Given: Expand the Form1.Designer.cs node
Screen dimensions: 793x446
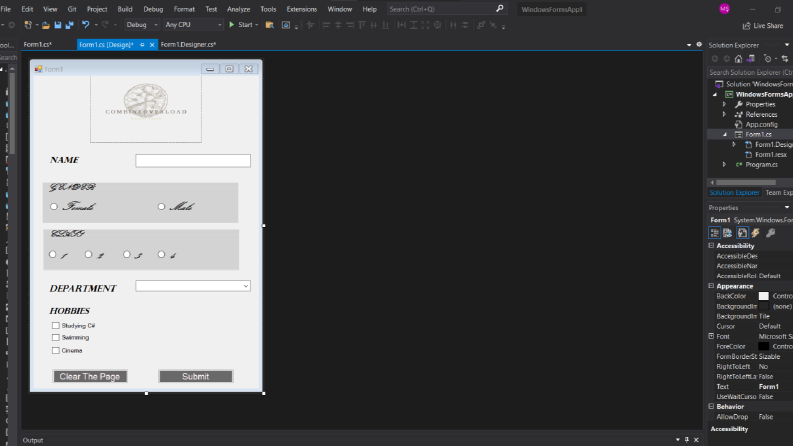Looking at the screenshot, I should (x=734, y=145).
